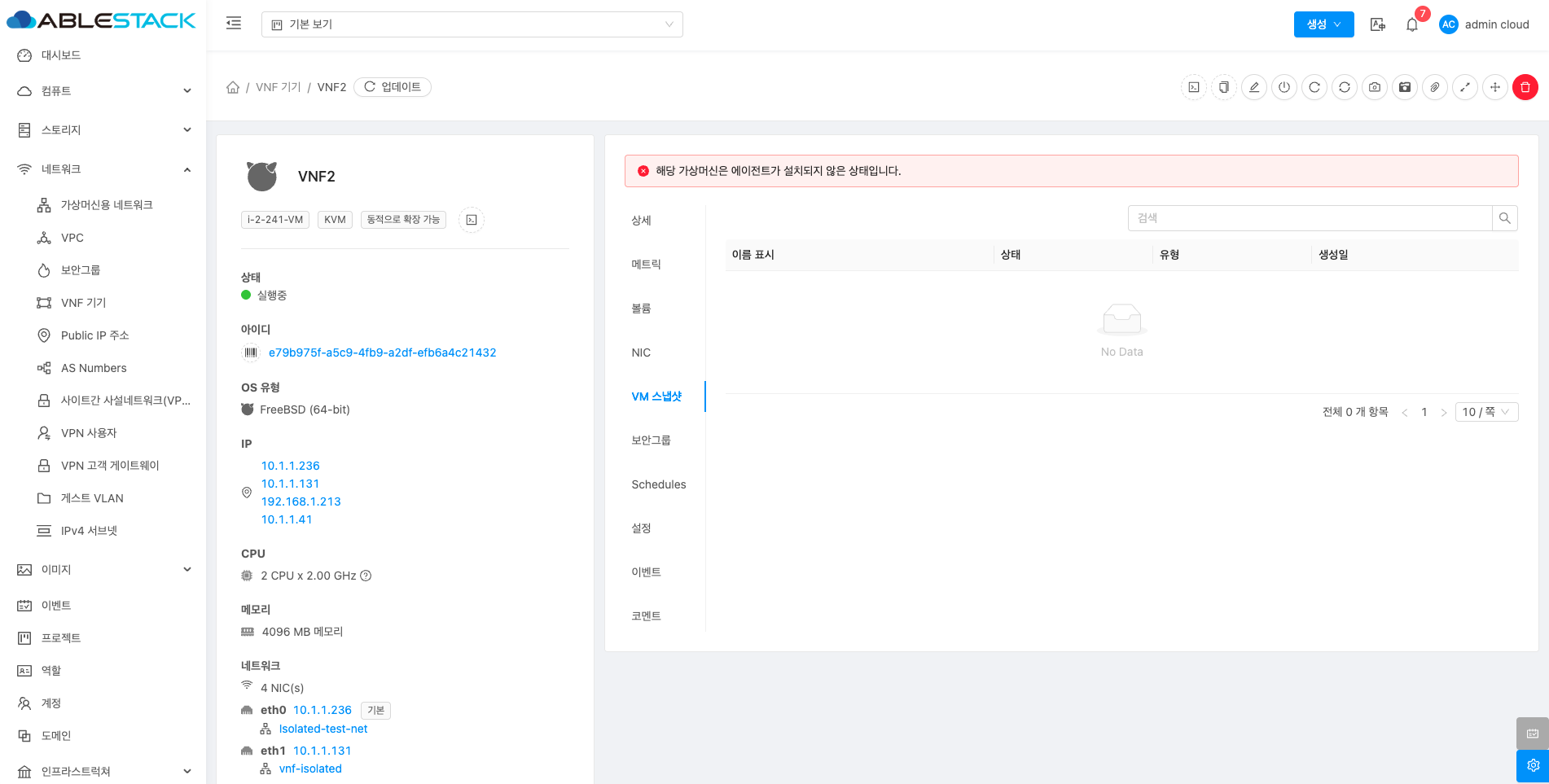The width and height of the screenshot is (1549, 784).
Task: Switch to the NIC tab
Action: coord(641,353)
